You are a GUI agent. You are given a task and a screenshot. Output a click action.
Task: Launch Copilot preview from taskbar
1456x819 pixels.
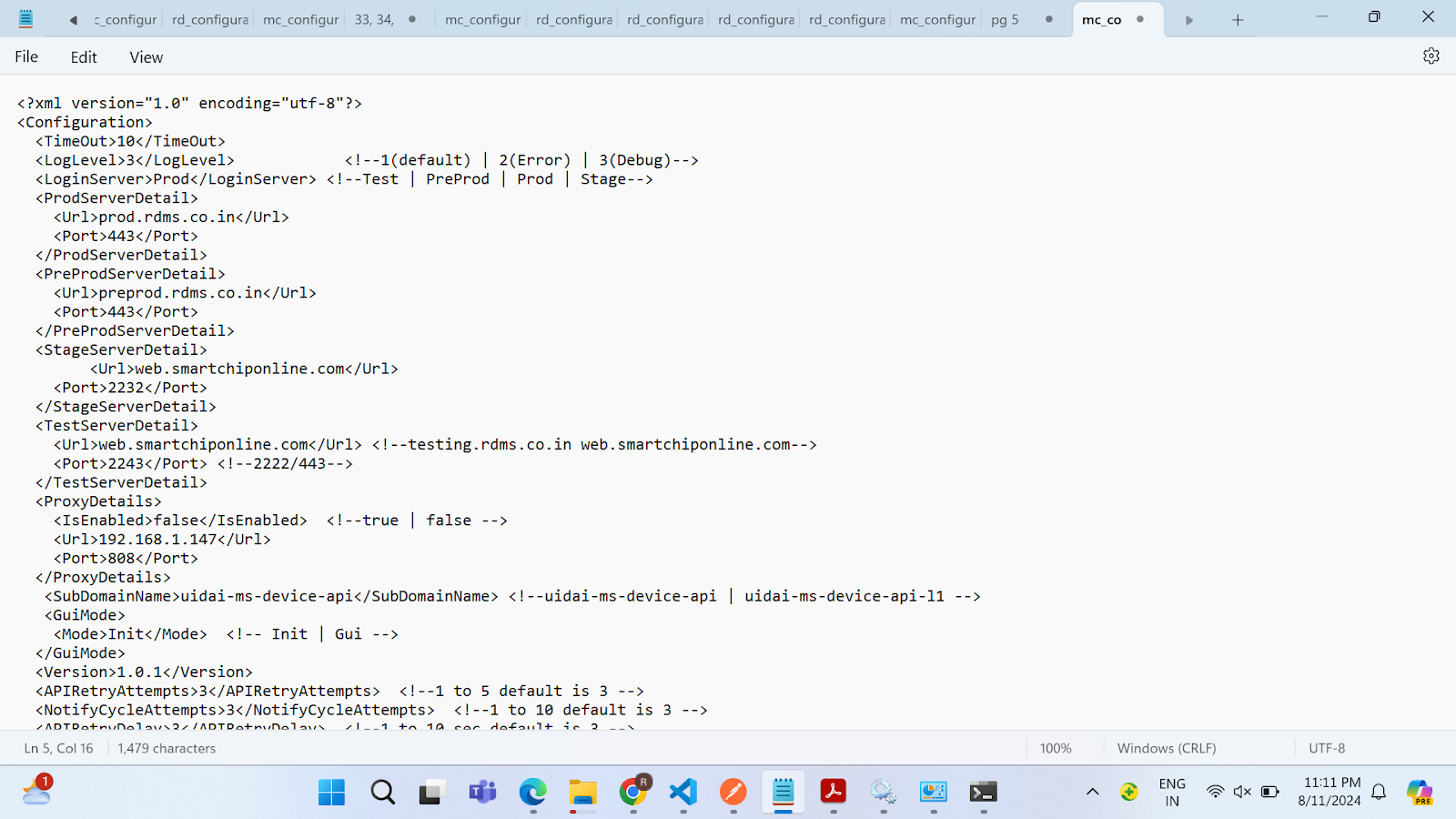1420,793
